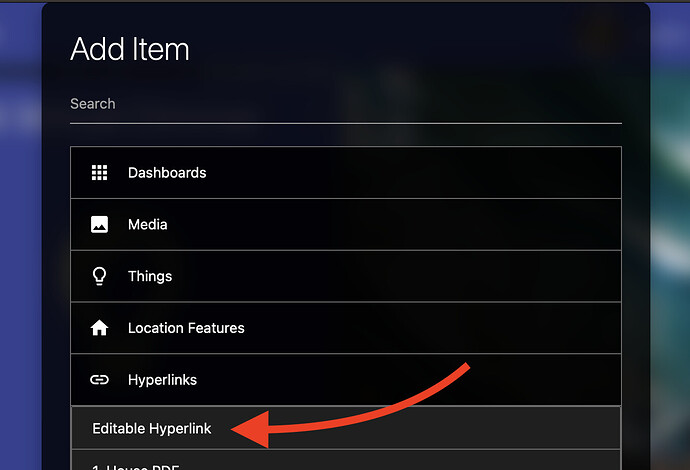Choose the partially visible House PDF item
Viewport: 690px width, 470px height.
tap(346, 460)
